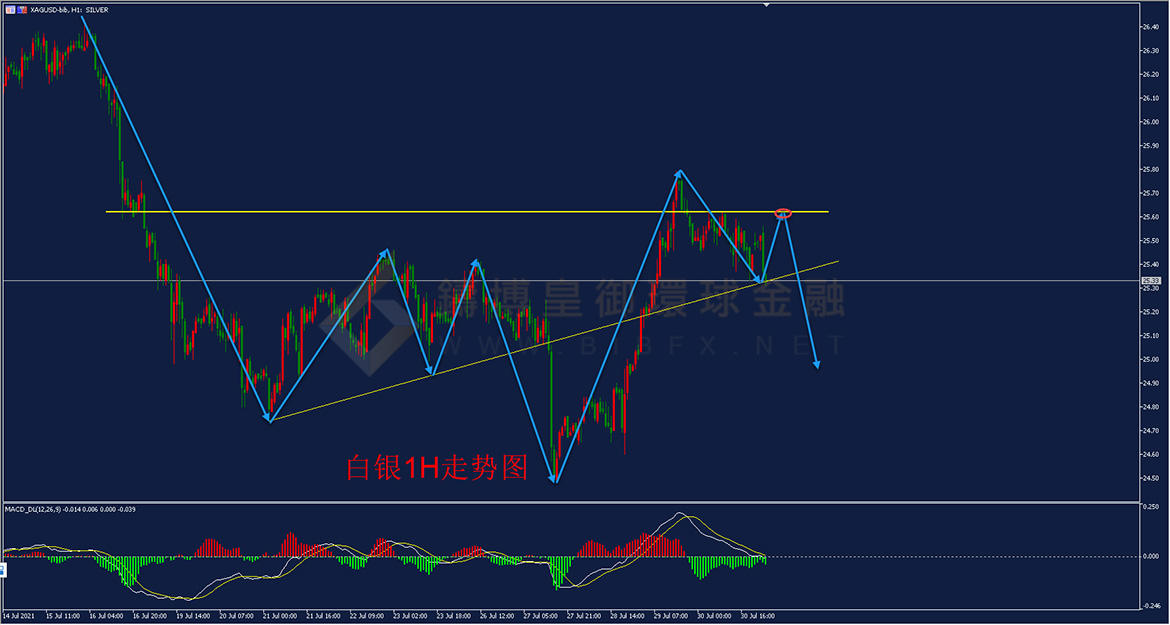Screen dimensions: 1170x625
Task: Click the divider between chart and MACD pane
Action: tap(570, 502)
